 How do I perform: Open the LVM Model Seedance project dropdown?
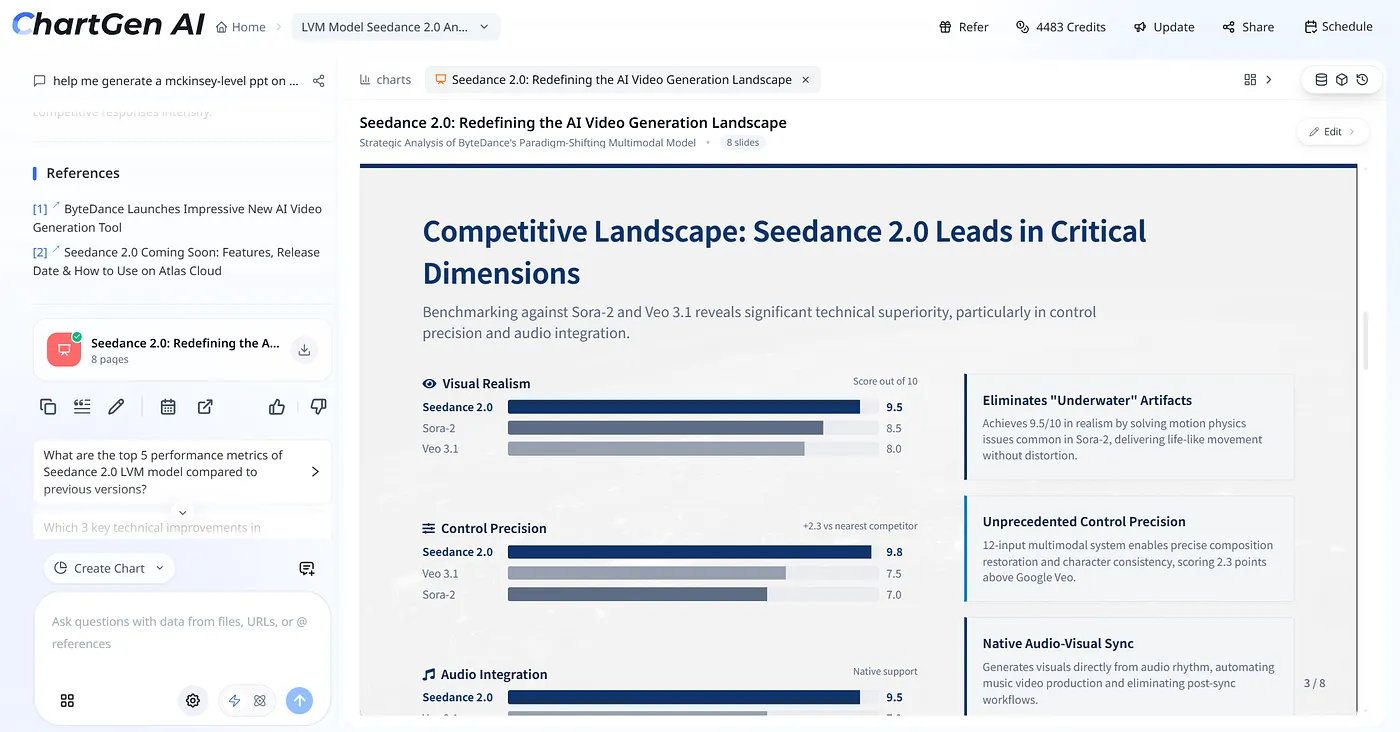396,27
